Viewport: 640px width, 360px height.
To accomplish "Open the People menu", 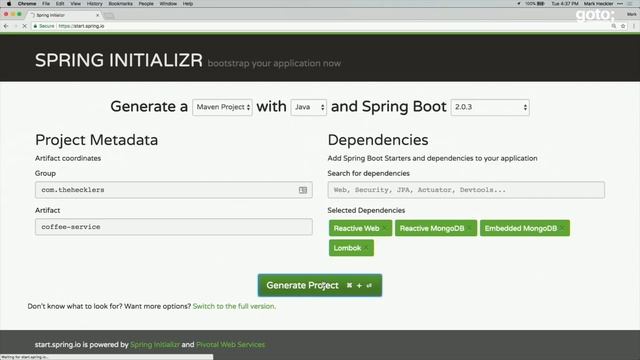I will pos(146,4).
